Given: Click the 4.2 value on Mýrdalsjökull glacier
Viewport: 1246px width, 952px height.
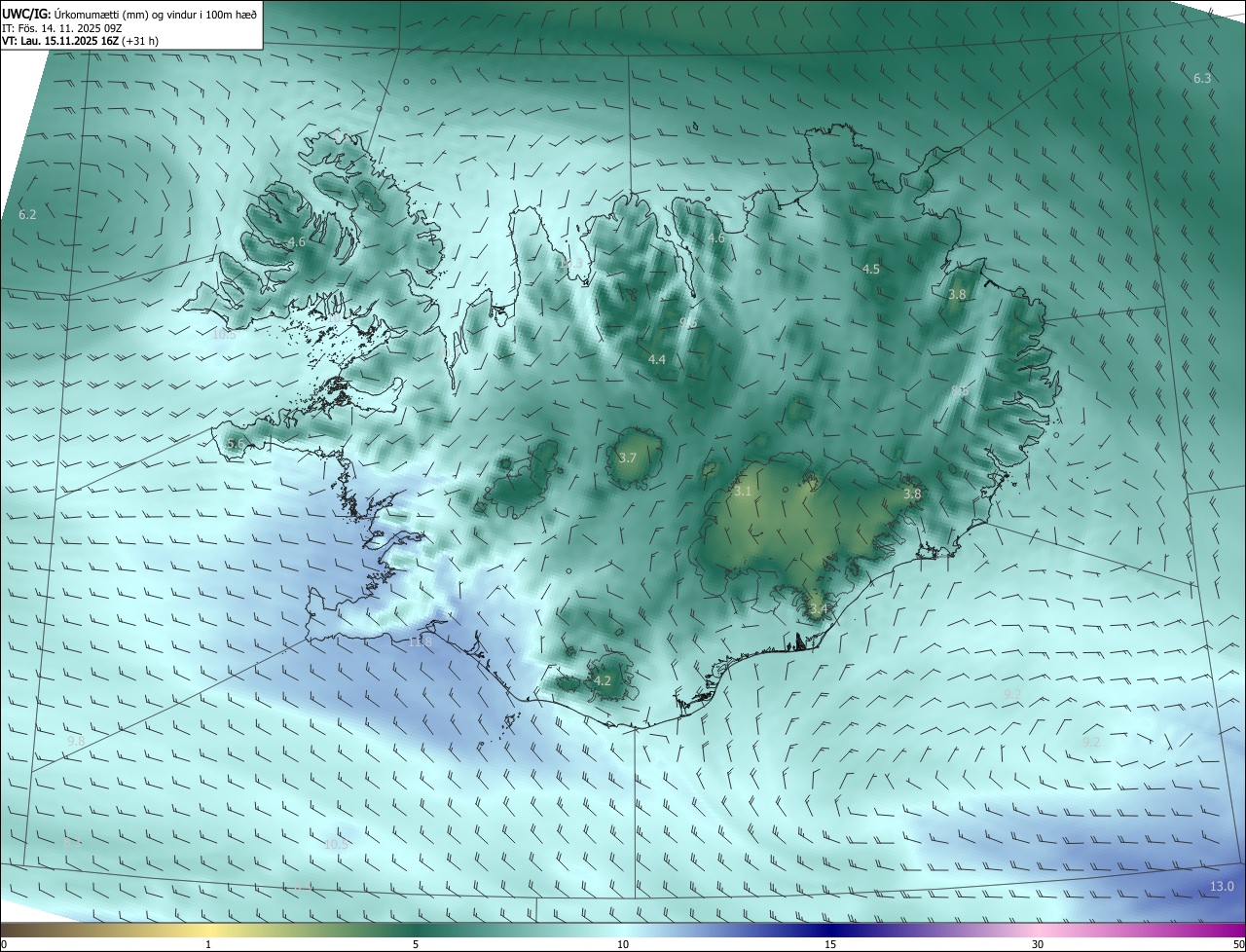Looking at the screenshot, I should [x=603, y=680].
